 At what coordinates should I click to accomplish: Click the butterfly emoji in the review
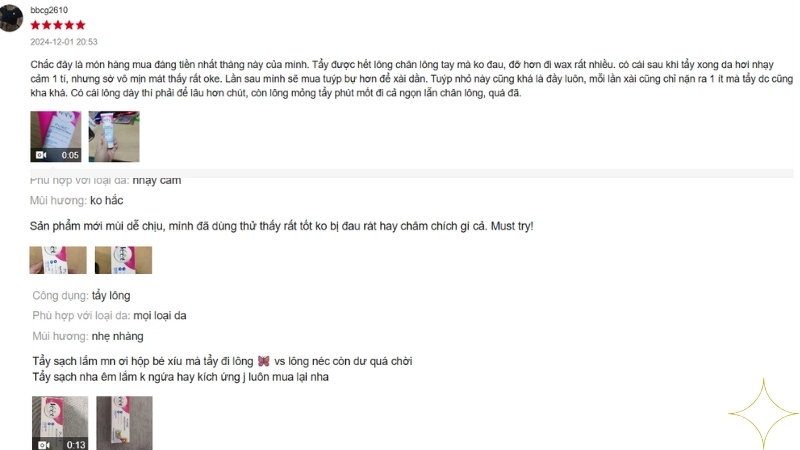pyautogui.click(x=263, y=361)
